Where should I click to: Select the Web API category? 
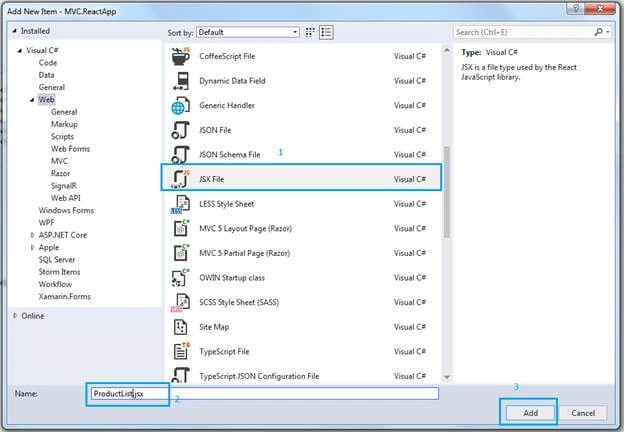pyautogui.click(x=66, y=198)
